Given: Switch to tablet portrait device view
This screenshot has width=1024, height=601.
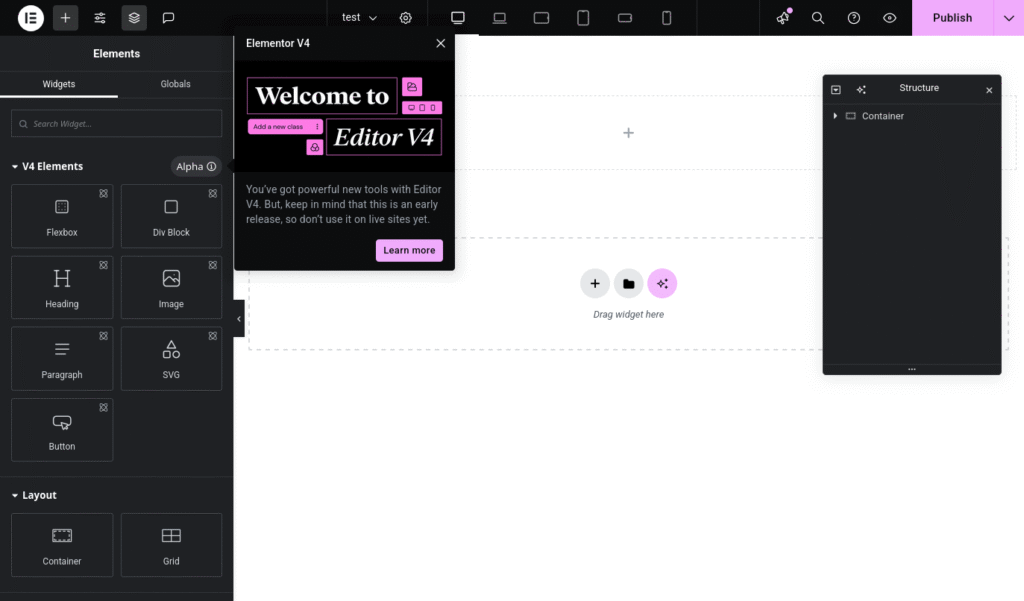Looking at the screenshot, I should click(x=583, y=18).
